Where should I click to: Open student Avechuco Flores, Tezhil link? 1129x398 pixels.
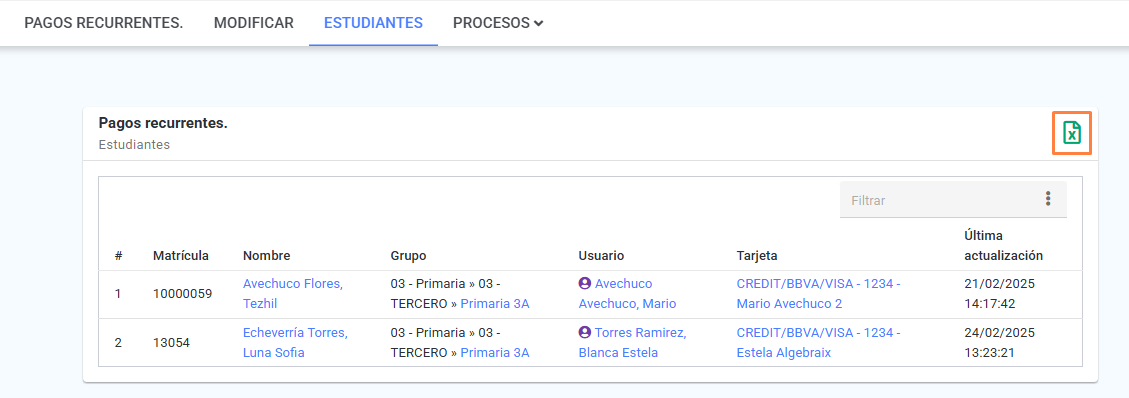[292, 294]
